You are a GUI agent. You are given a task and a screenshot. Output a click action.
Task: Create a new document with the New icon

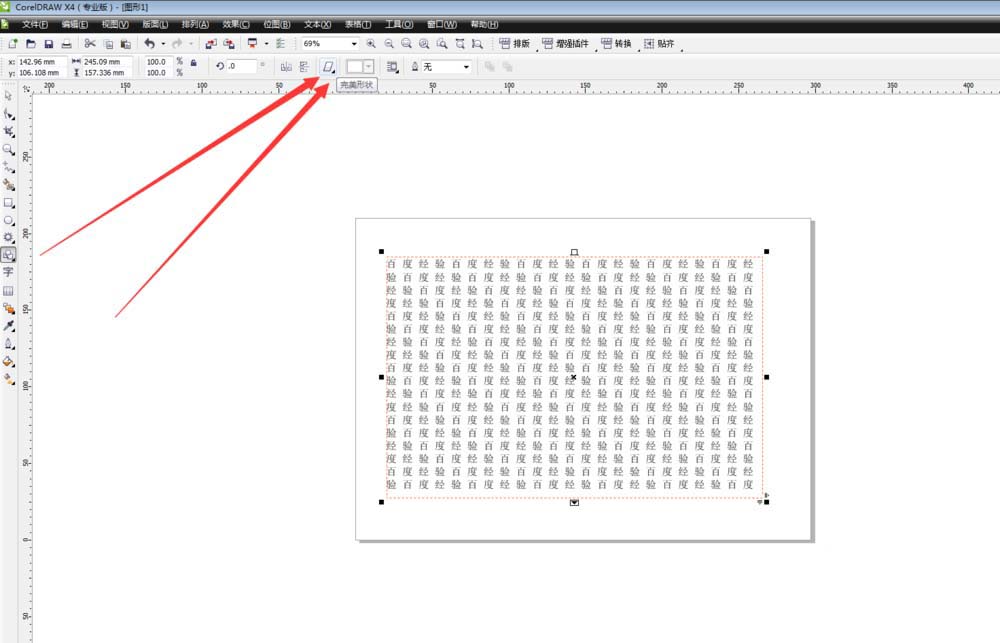(x=13, y=43)
